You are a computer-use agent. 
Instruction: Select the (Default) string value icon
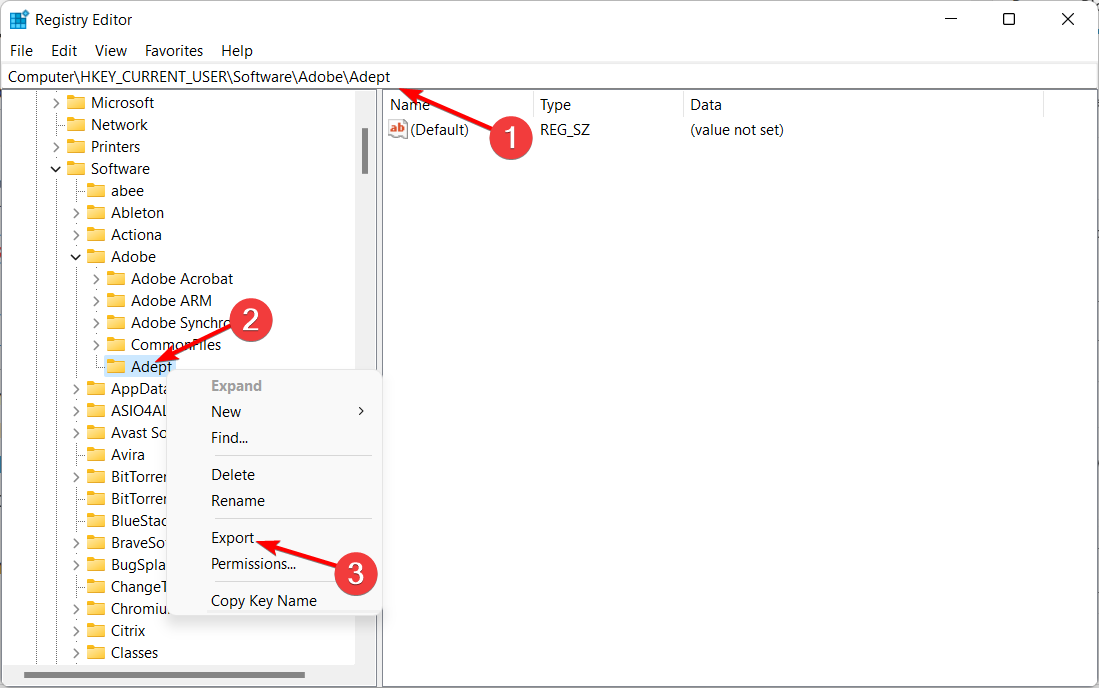[397, 130]
